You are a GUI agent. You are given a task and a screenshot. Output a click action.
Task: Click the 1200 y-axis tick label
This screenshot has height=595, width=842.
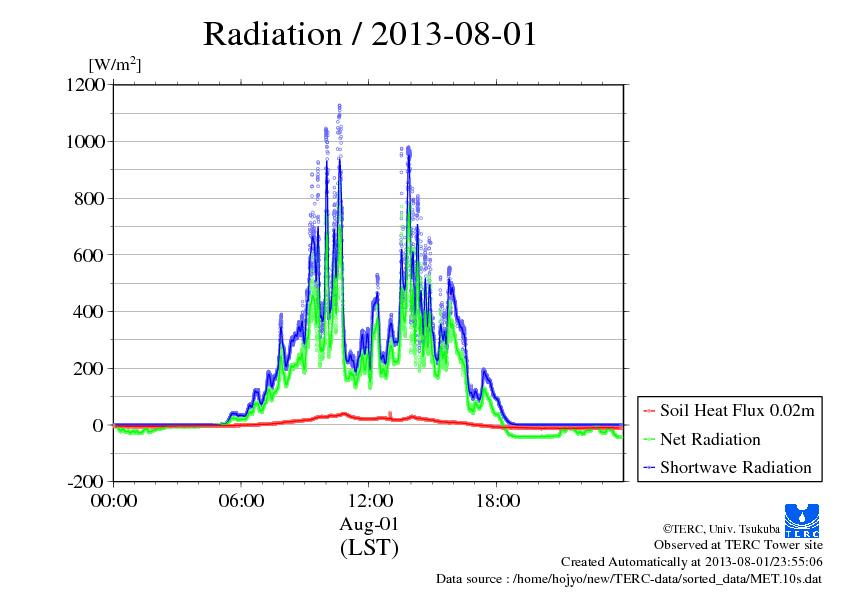85,85
